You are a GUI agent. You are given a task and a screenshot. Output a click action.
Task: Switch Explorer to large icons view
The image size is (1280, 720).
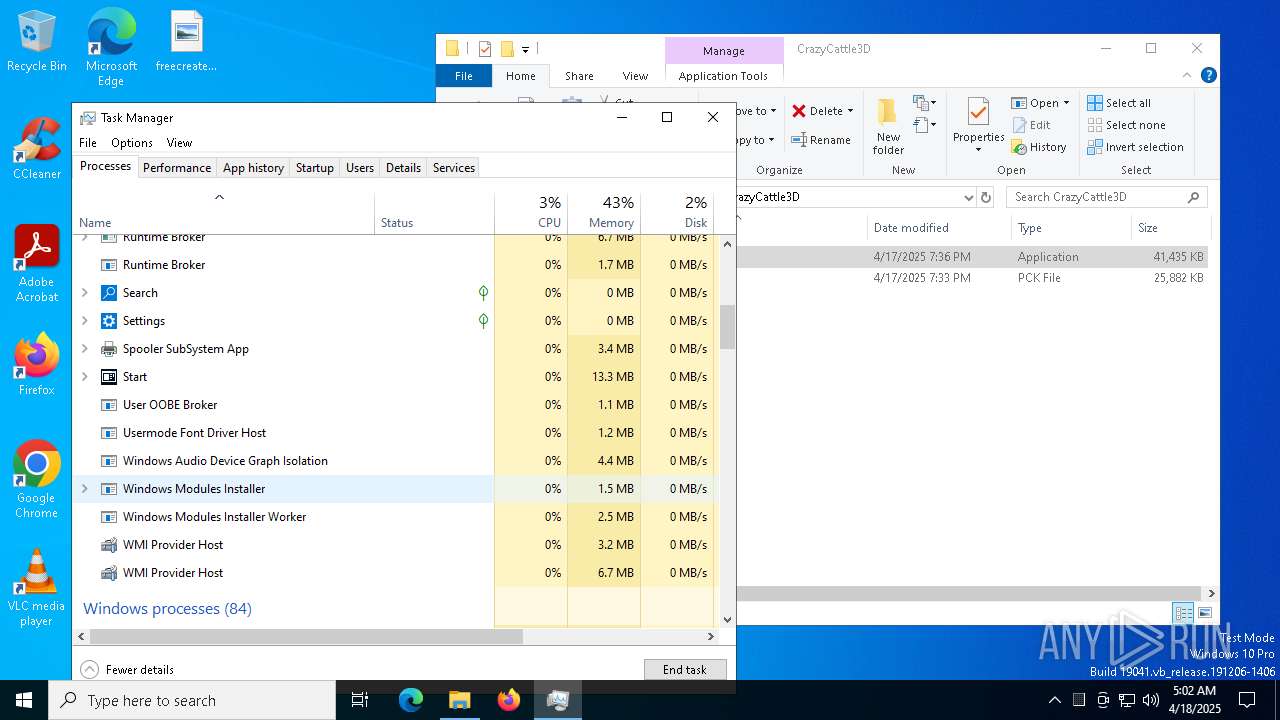tap(1205, 613)
